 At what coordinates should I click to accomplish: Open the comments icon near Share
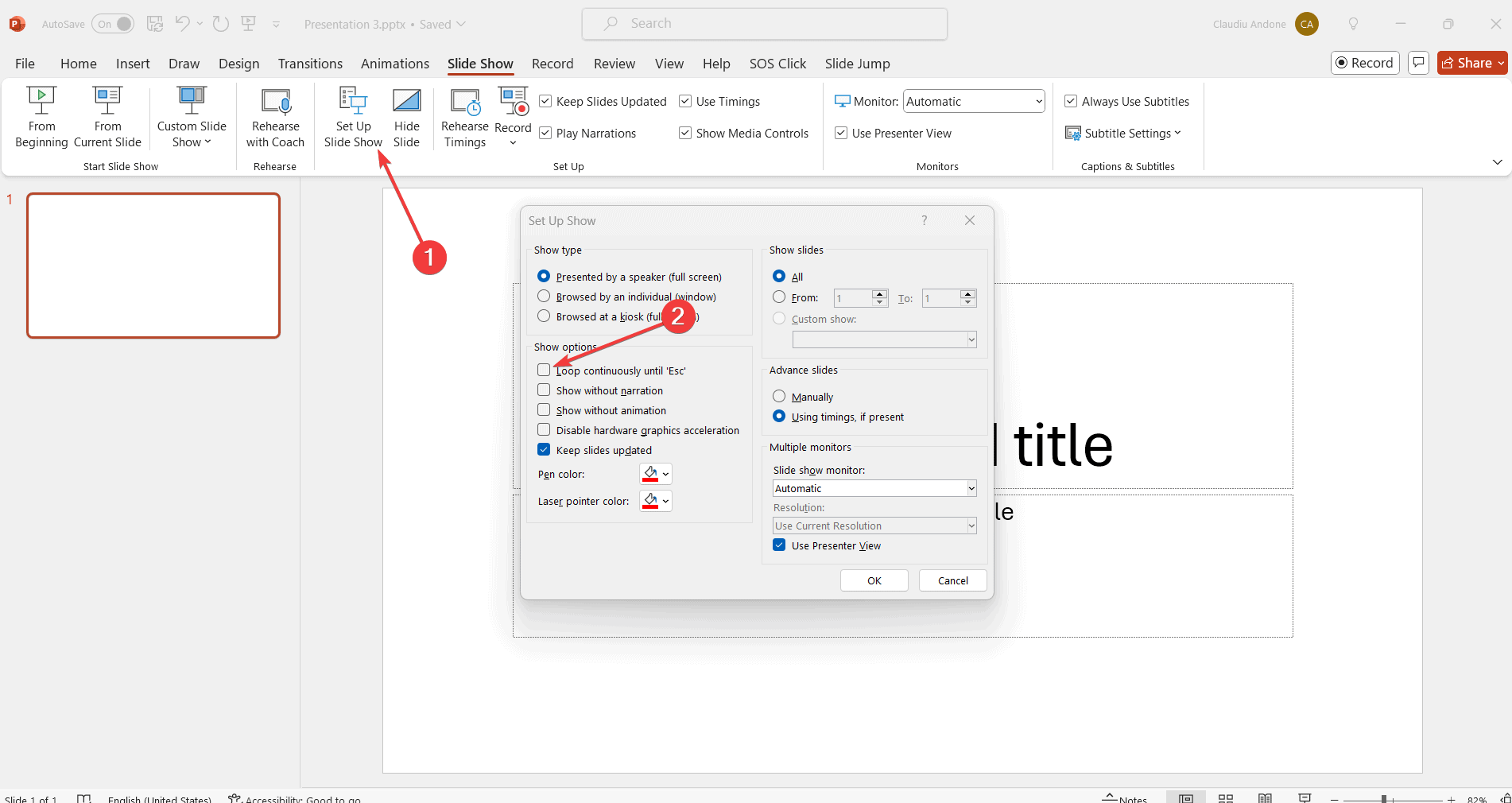[1418, 63]
